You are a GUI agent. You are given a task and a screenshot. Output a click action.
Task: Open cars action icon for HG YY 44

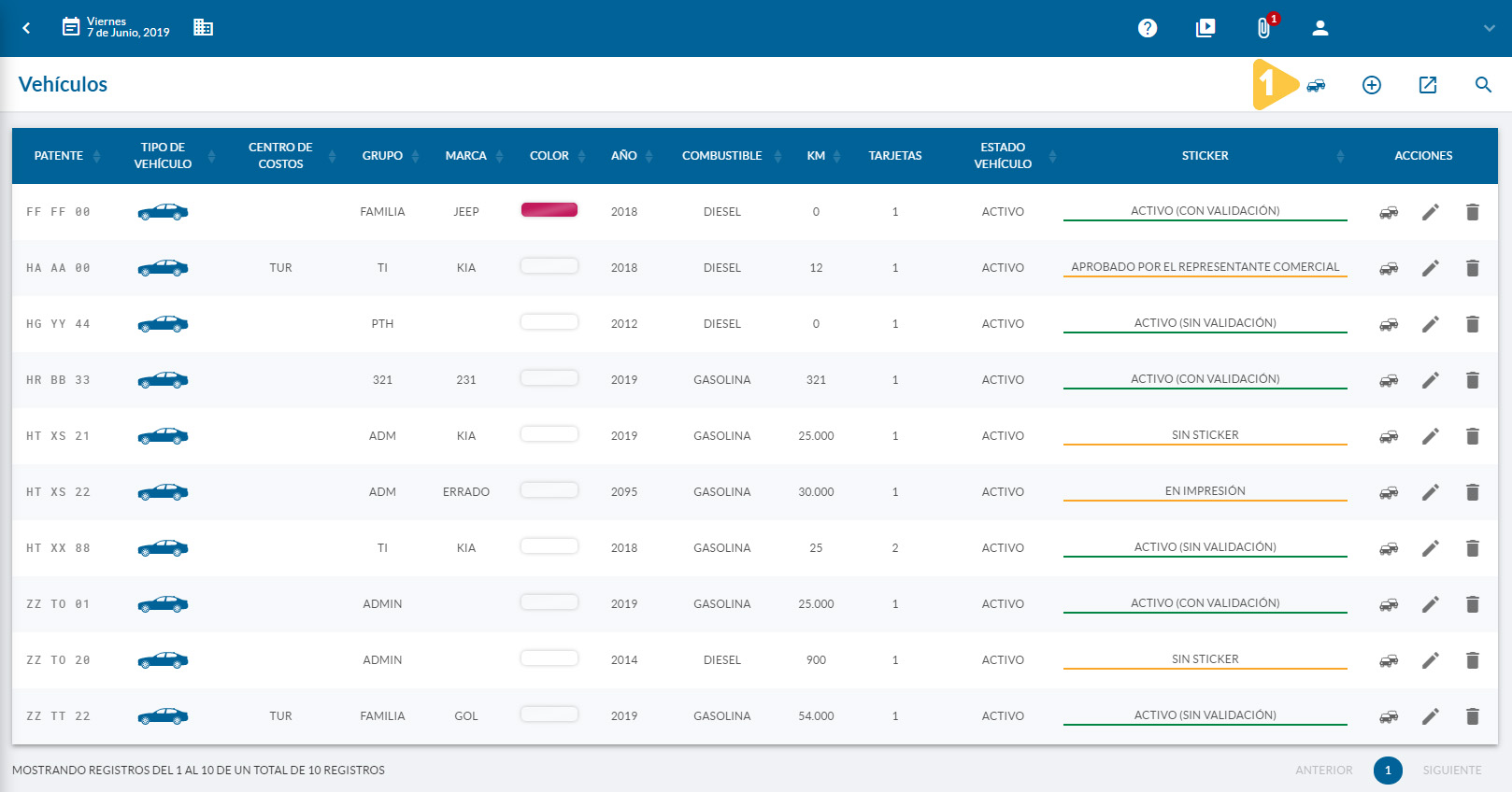tap(1389, 324)
